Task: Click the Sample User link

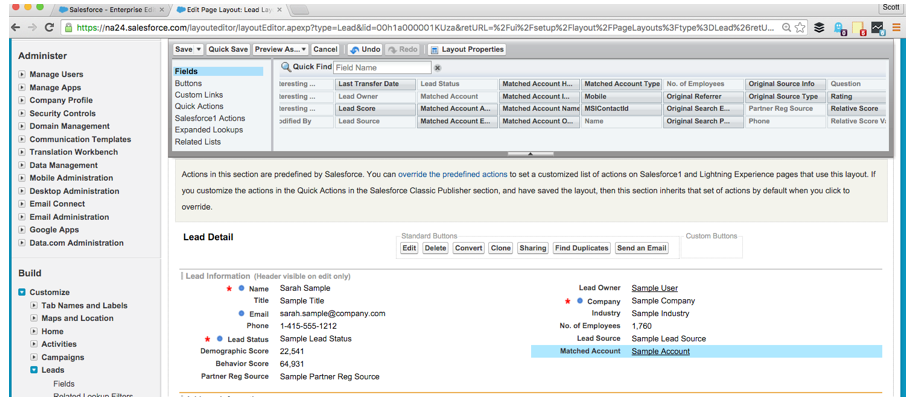Action: tap(654, 288)
